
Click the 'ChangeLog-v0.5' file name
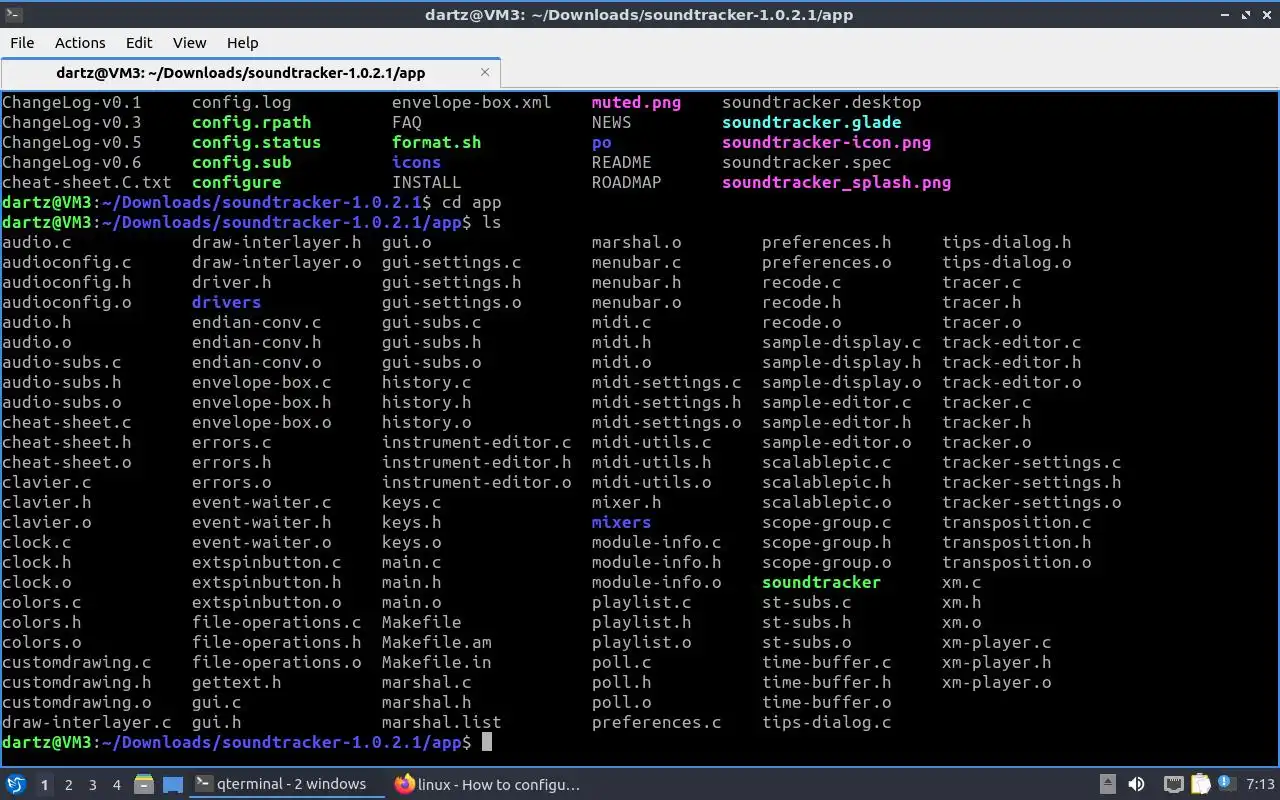point(72,142)
